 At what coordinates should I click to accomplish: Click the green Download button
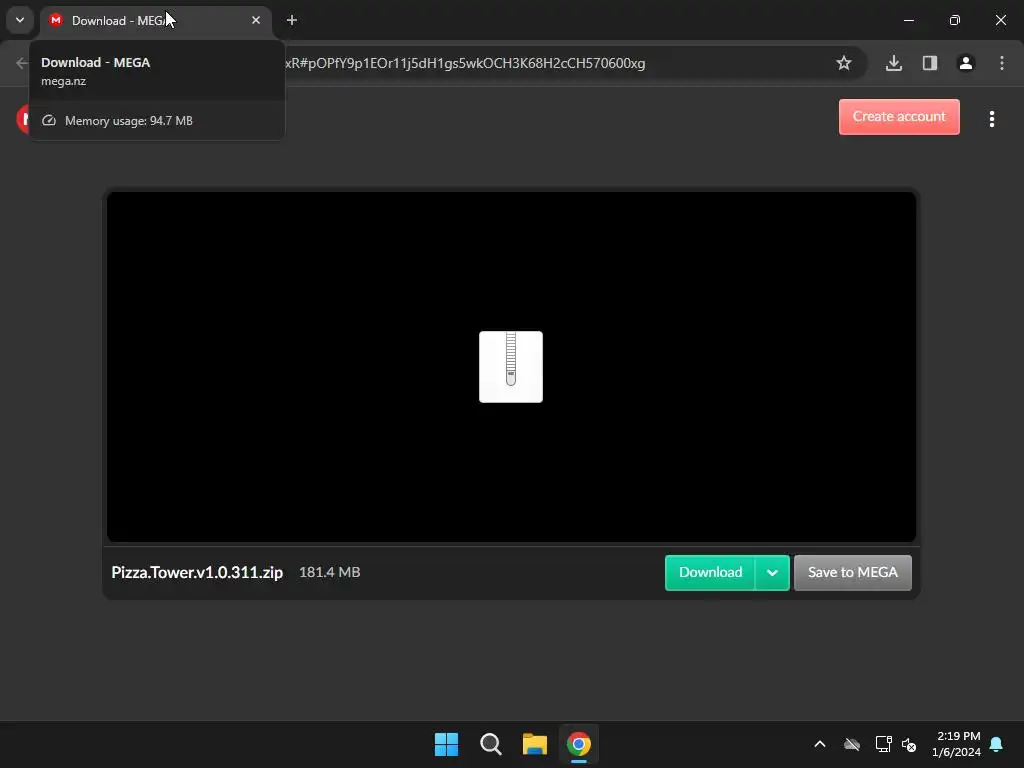[x=710, y=573]
